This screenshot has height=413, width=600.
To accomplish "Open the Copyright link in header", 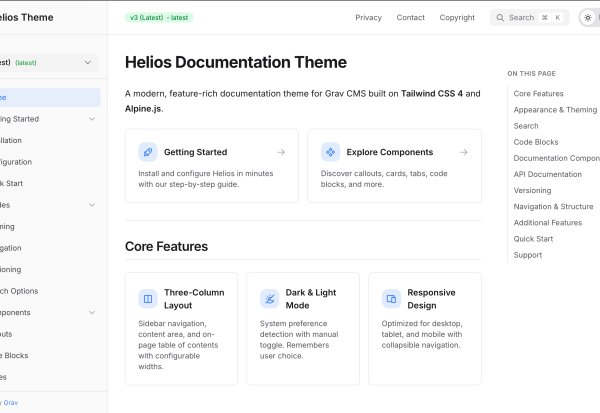I will click(x=457, y=18).
